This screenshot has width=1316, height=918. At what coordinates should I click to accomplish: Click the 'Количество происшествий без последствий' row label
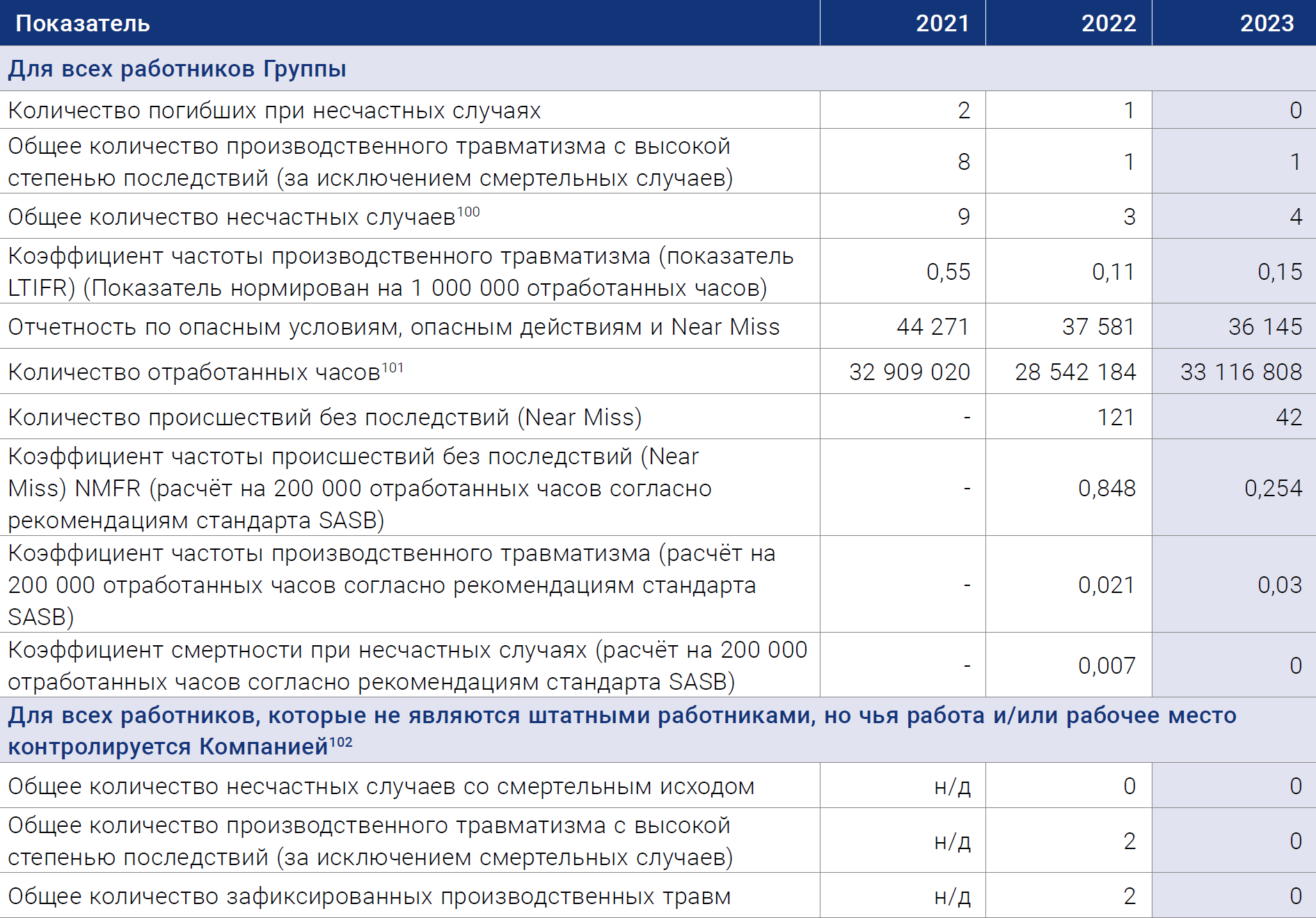[325, 418]
